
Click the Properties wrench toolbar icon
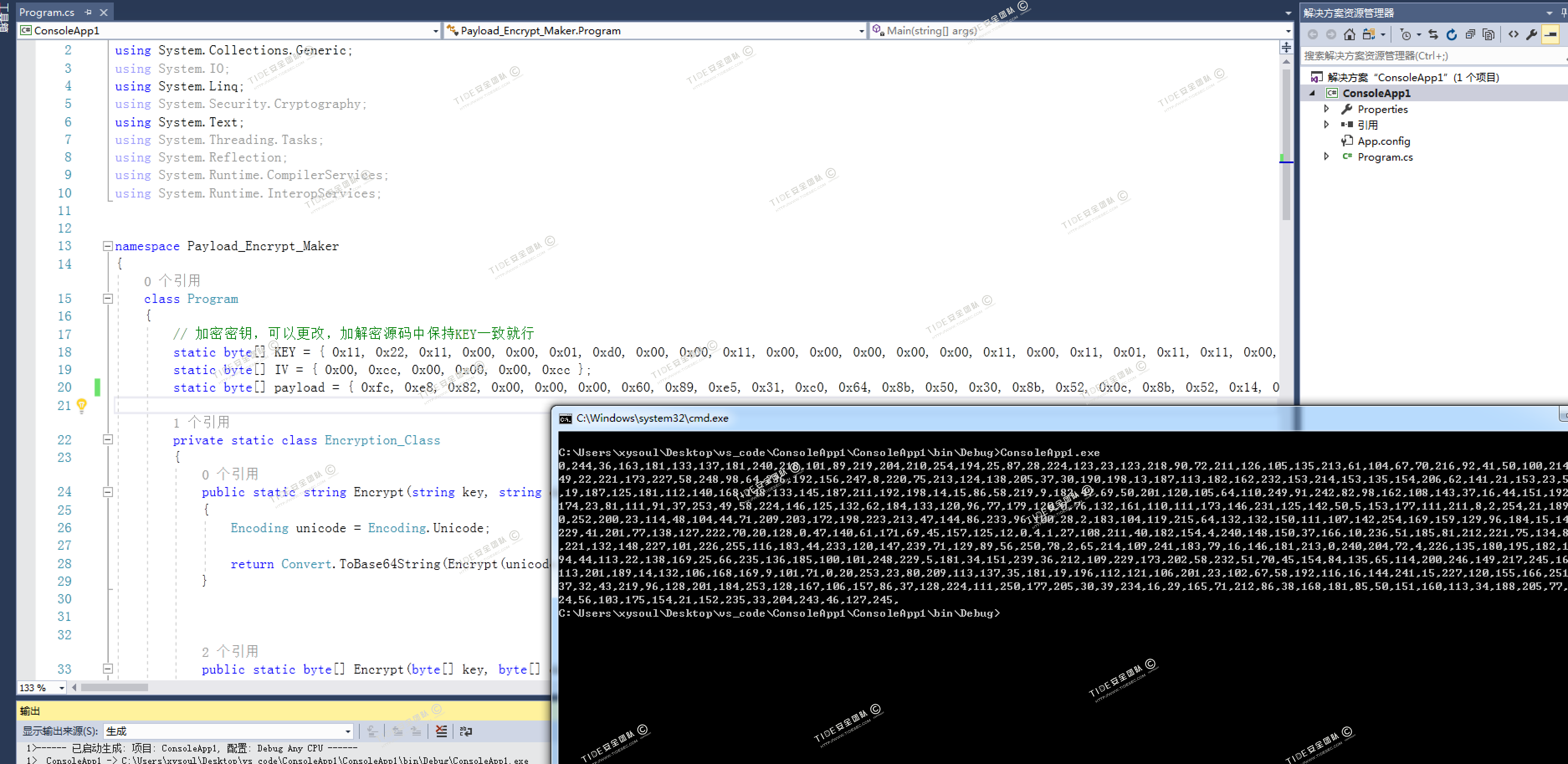pyautogui.click(x=1532, y=35)
